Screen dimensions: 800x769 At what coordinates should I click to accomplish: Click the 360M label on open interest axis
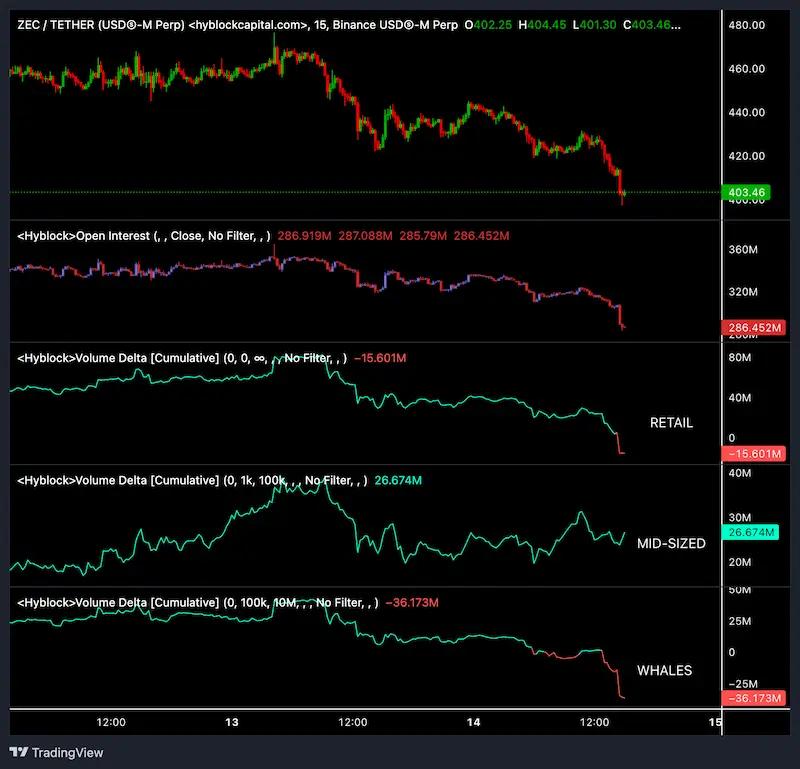745,250
